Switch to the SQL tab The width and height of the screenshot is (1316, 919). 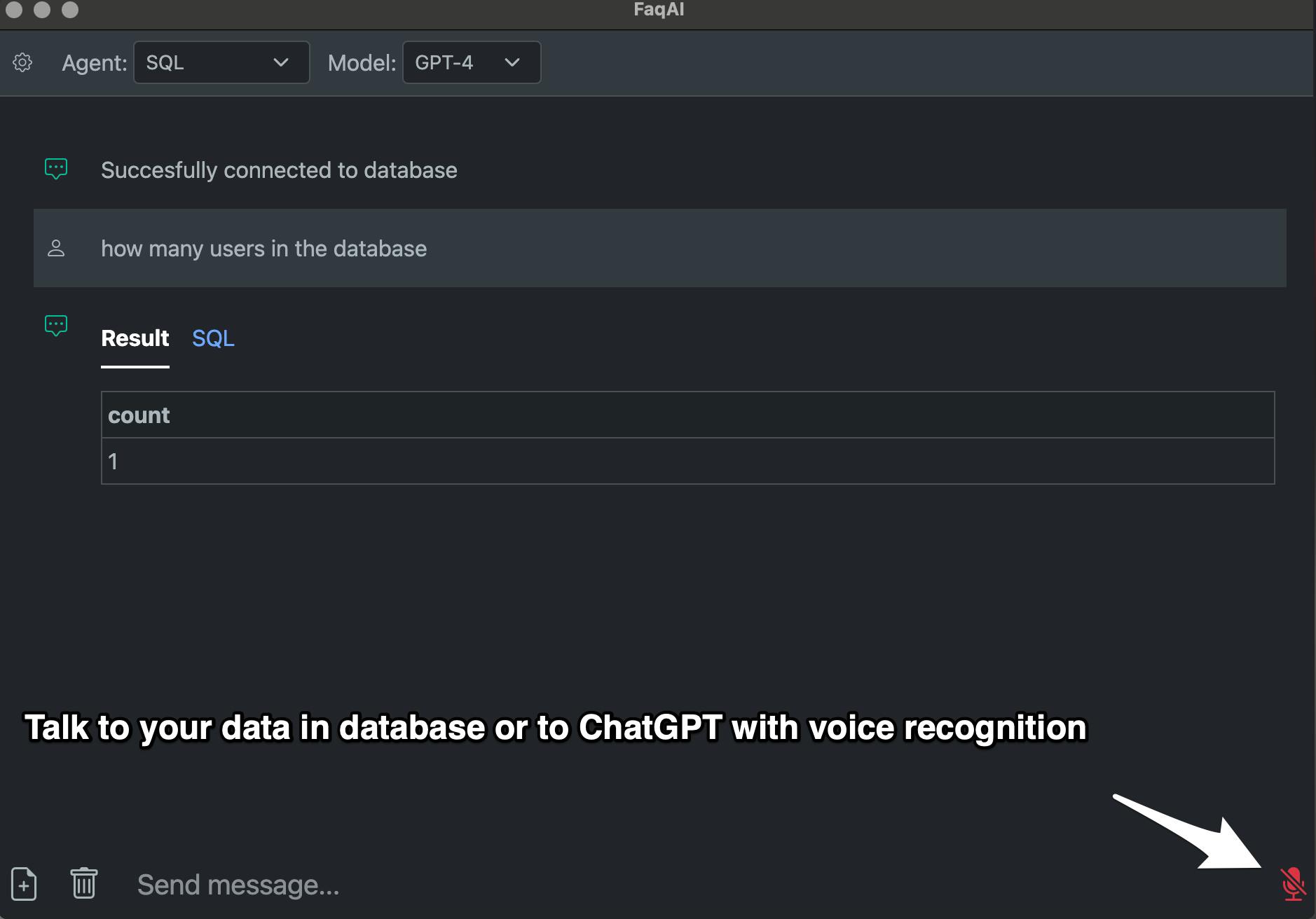[x=213, y=338]
